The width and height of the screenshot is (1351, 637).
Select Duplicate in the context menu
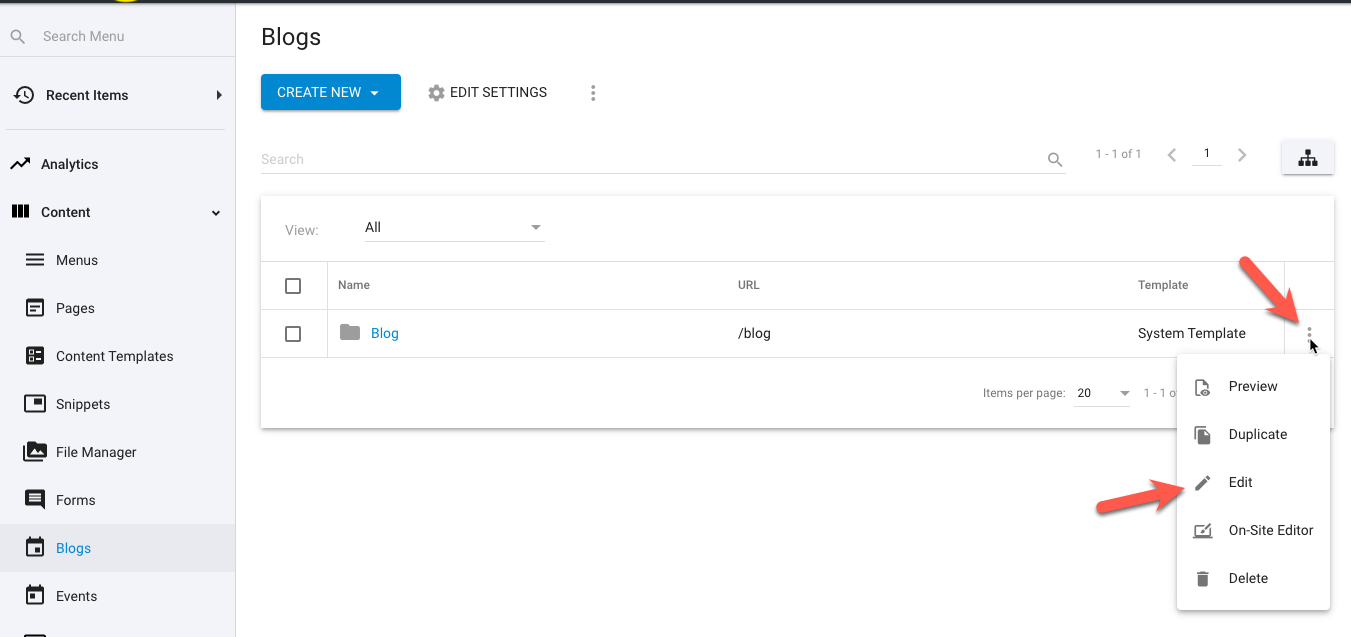click(x=1257, y=434)
